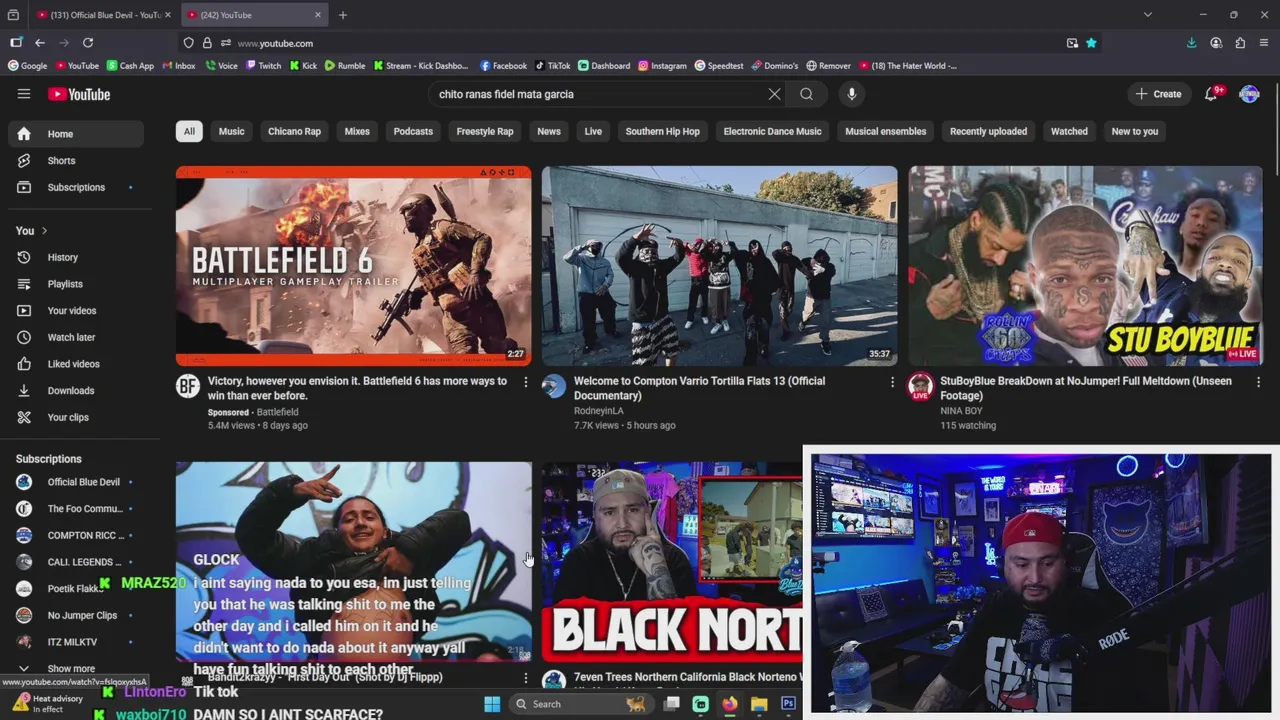1280x720 pixels.
Task: Reload page with browser refresh icon
Action: tap(88, 43)
